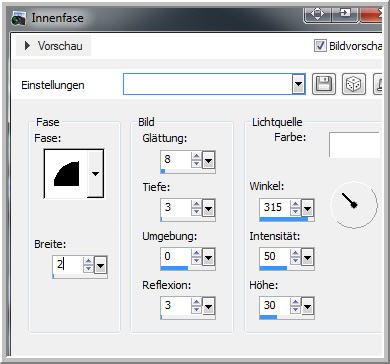Viewport: 390px width, 364px height.
Task: Open the Glättung slider dropdown arrow
Action: pos(209,160)
